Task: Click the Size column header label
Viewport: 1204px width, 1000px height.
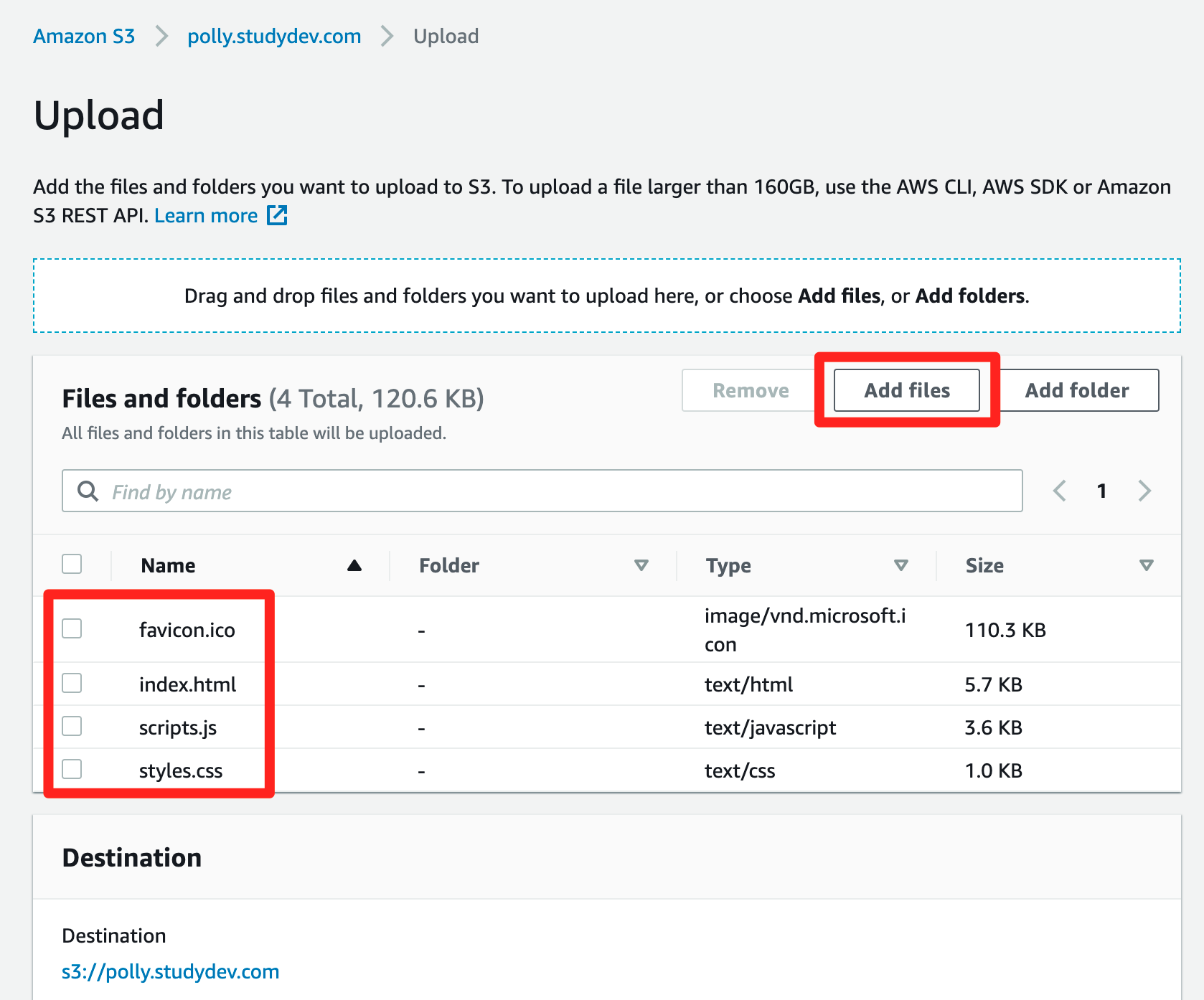Action: (x=984, y=565)
